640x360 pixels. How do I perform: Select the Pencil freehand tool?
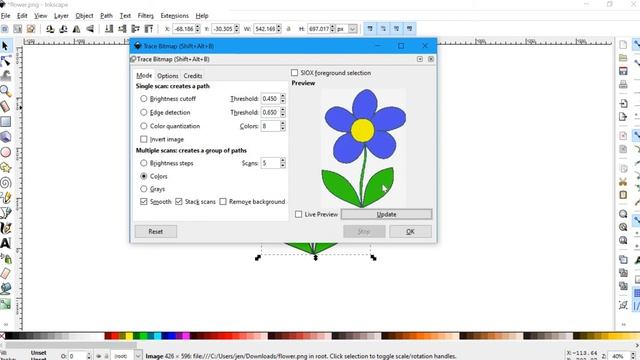(5, 198)
